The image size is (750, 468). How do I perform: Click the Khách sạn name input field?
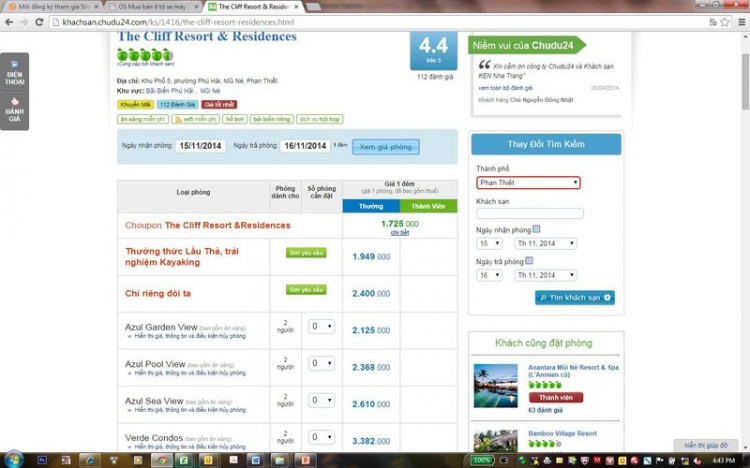click(x=529, y=213)
